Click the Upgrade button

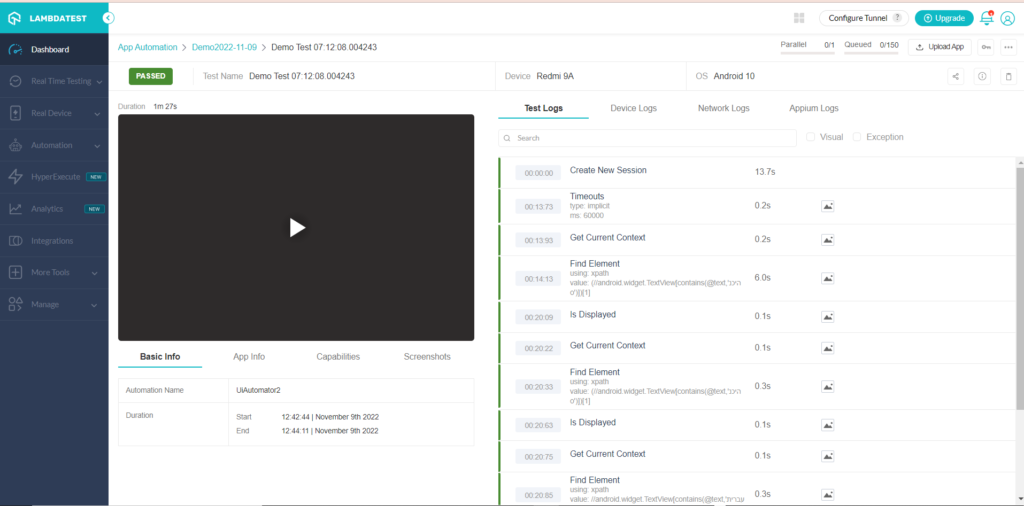tap(944, 18)
